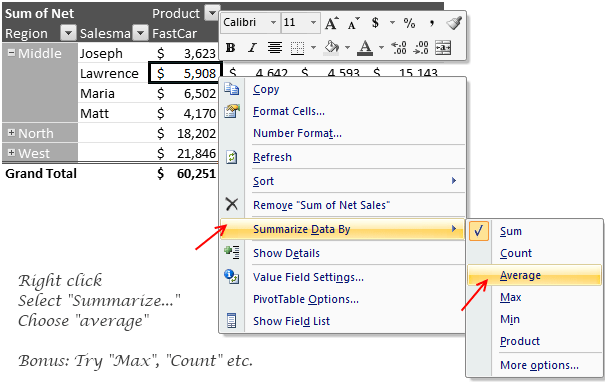Choose Show Field List item

(343, 321)
